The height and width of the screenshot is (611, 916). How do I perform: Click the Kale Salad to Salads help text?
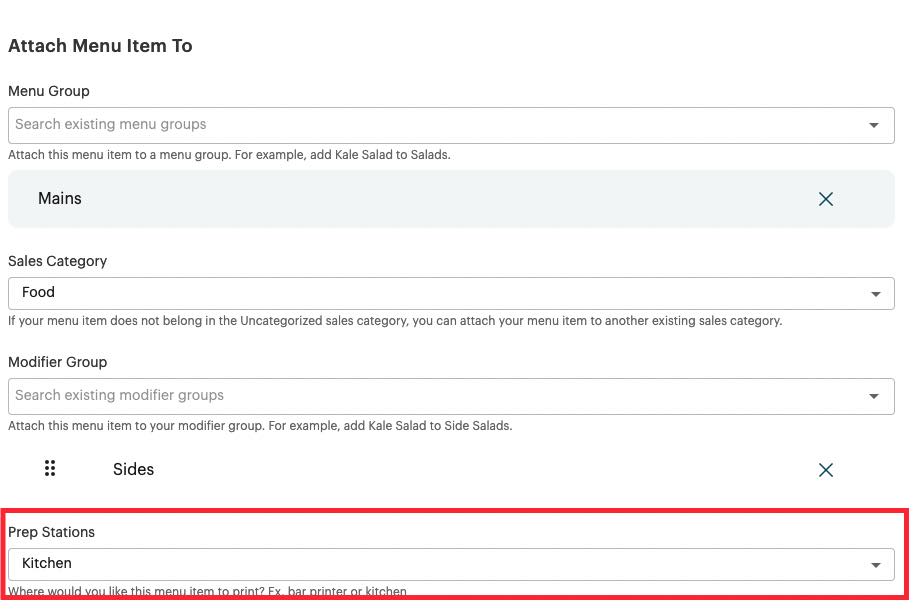(229, 155)
